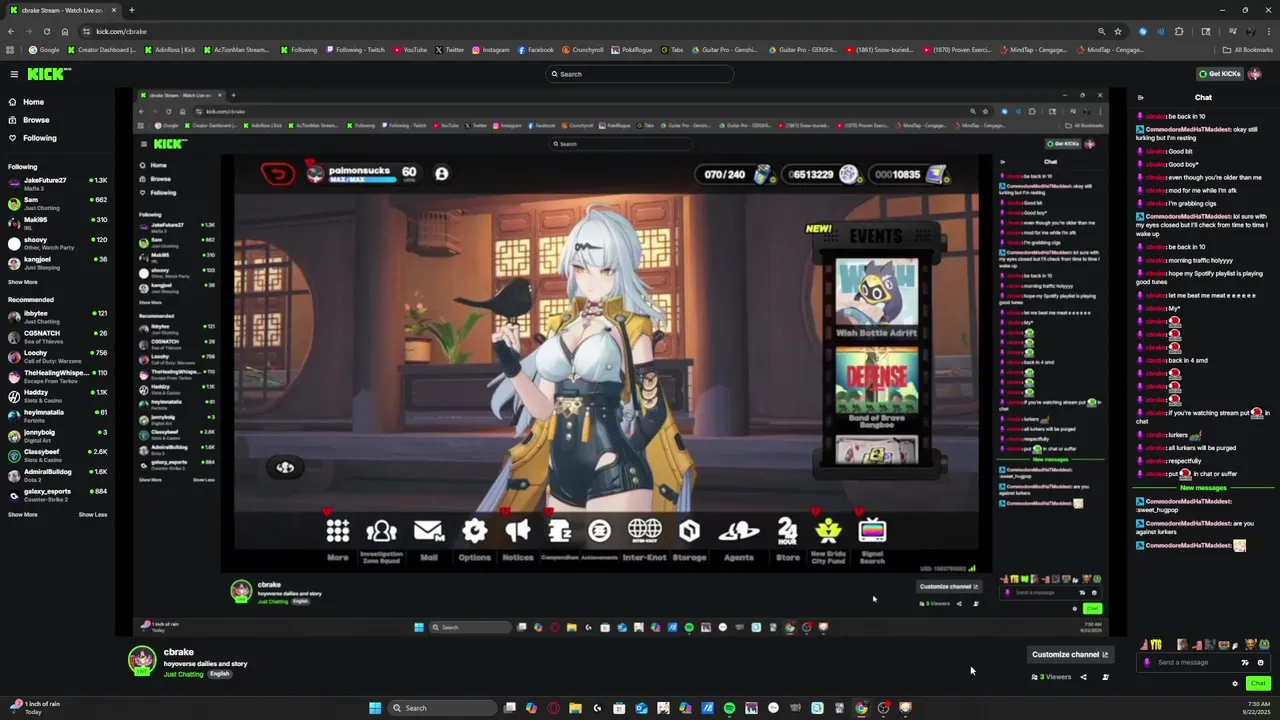Open the Compendium icon in game
Viewport: 1280px width, 720px height.
coord(560,531)
